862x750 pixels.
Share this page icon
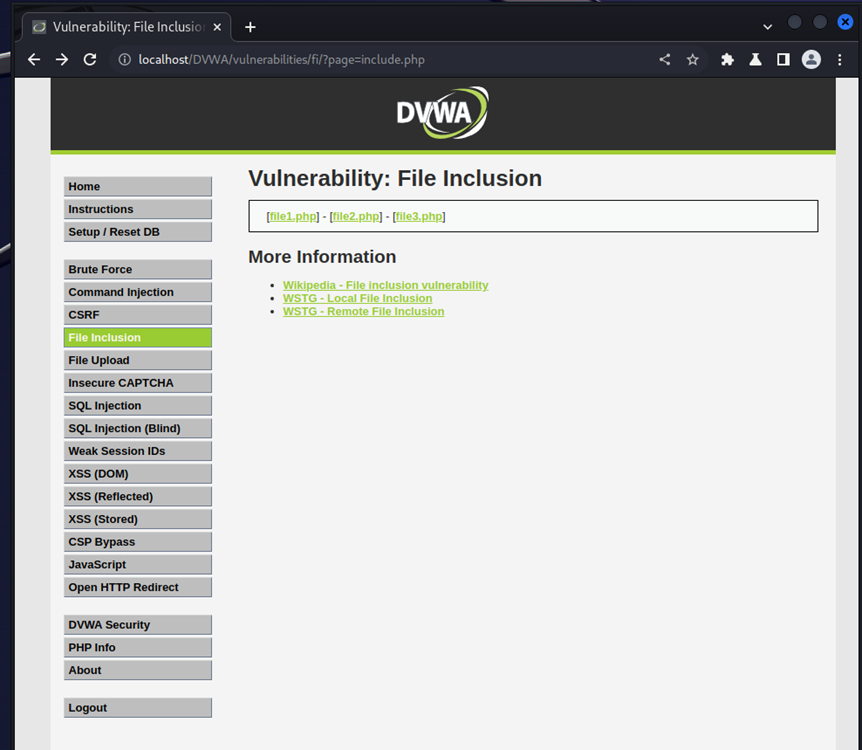coord(665,59)
